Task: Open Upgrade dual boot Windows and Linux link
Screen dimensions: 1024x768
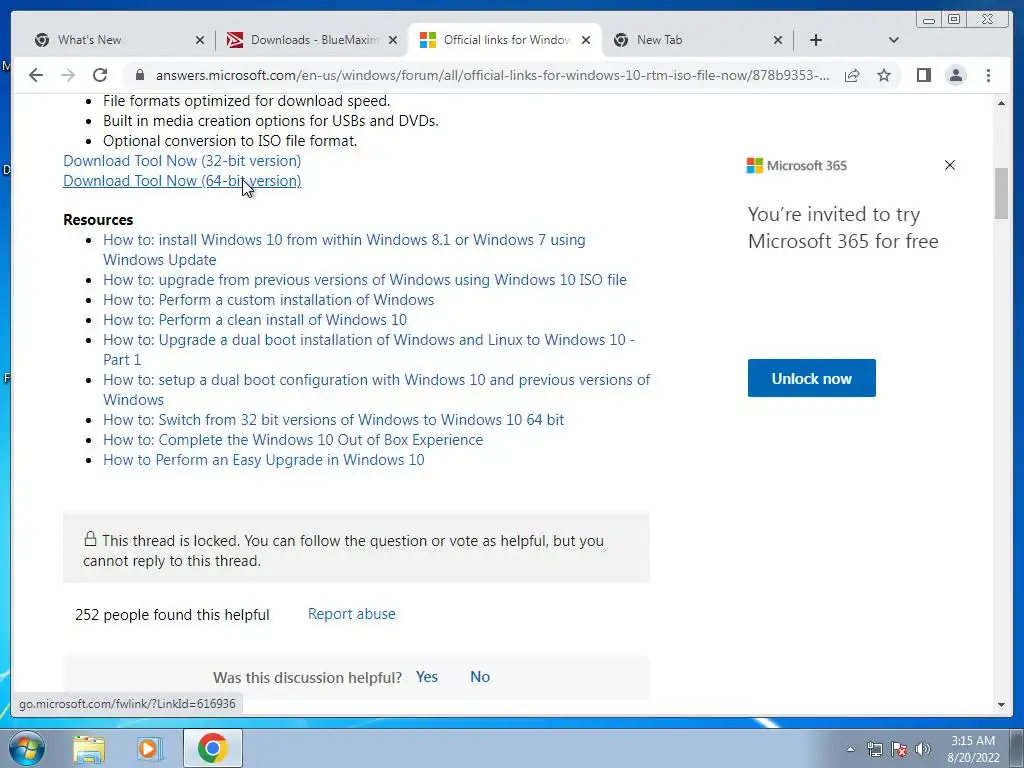Action: pyautogui.click(x=369, y=349)
